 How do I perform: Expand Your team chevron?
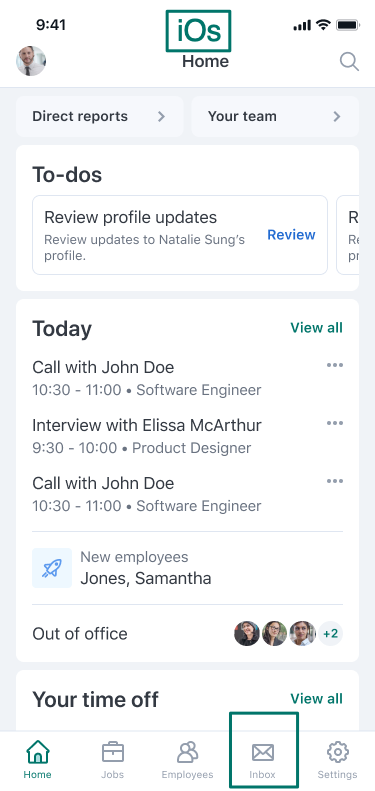337,117
